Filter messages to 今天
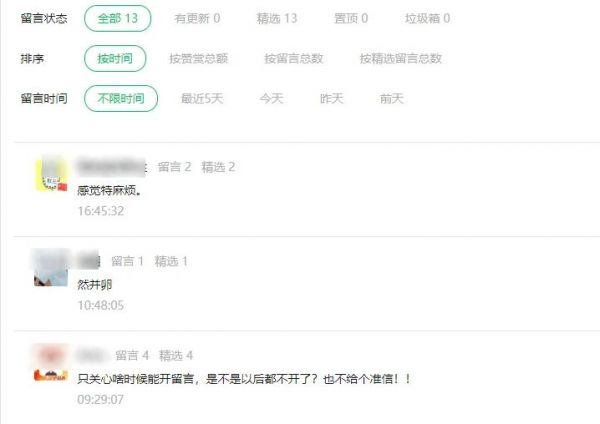 (x=271, y=99)
